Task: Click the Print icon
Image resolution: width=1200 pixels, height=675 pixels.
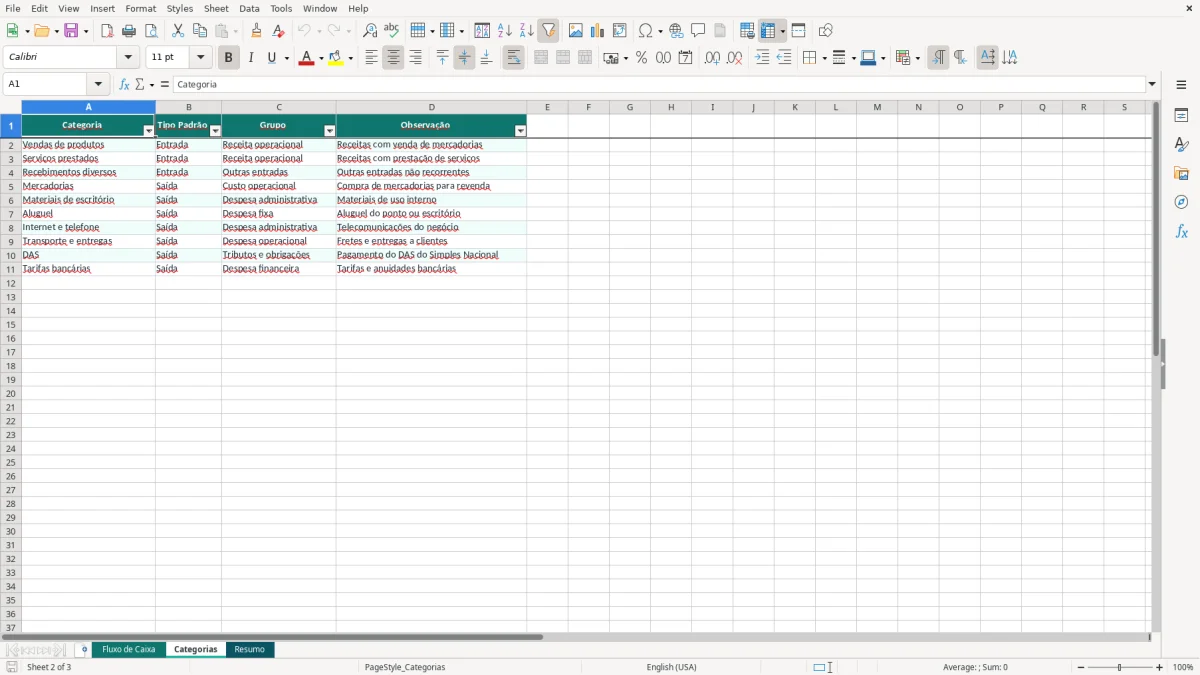Action: pos(129,31)
